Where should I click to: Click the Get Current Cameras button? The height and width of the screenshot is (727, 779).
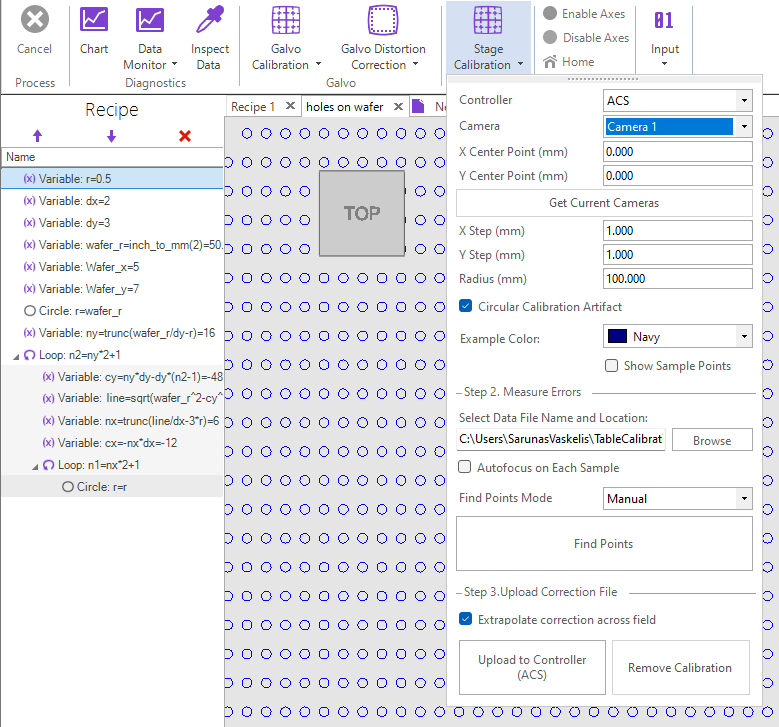point(604,203)
